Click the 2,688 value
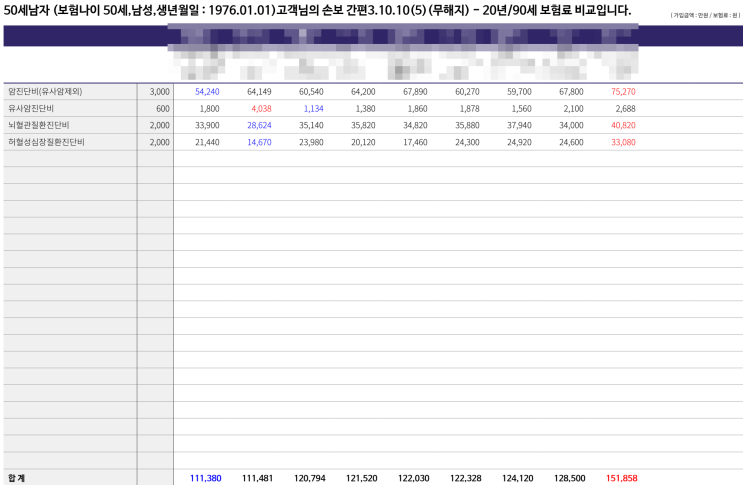The height and width of the screenshot is (485, 743). pos(625,108)
